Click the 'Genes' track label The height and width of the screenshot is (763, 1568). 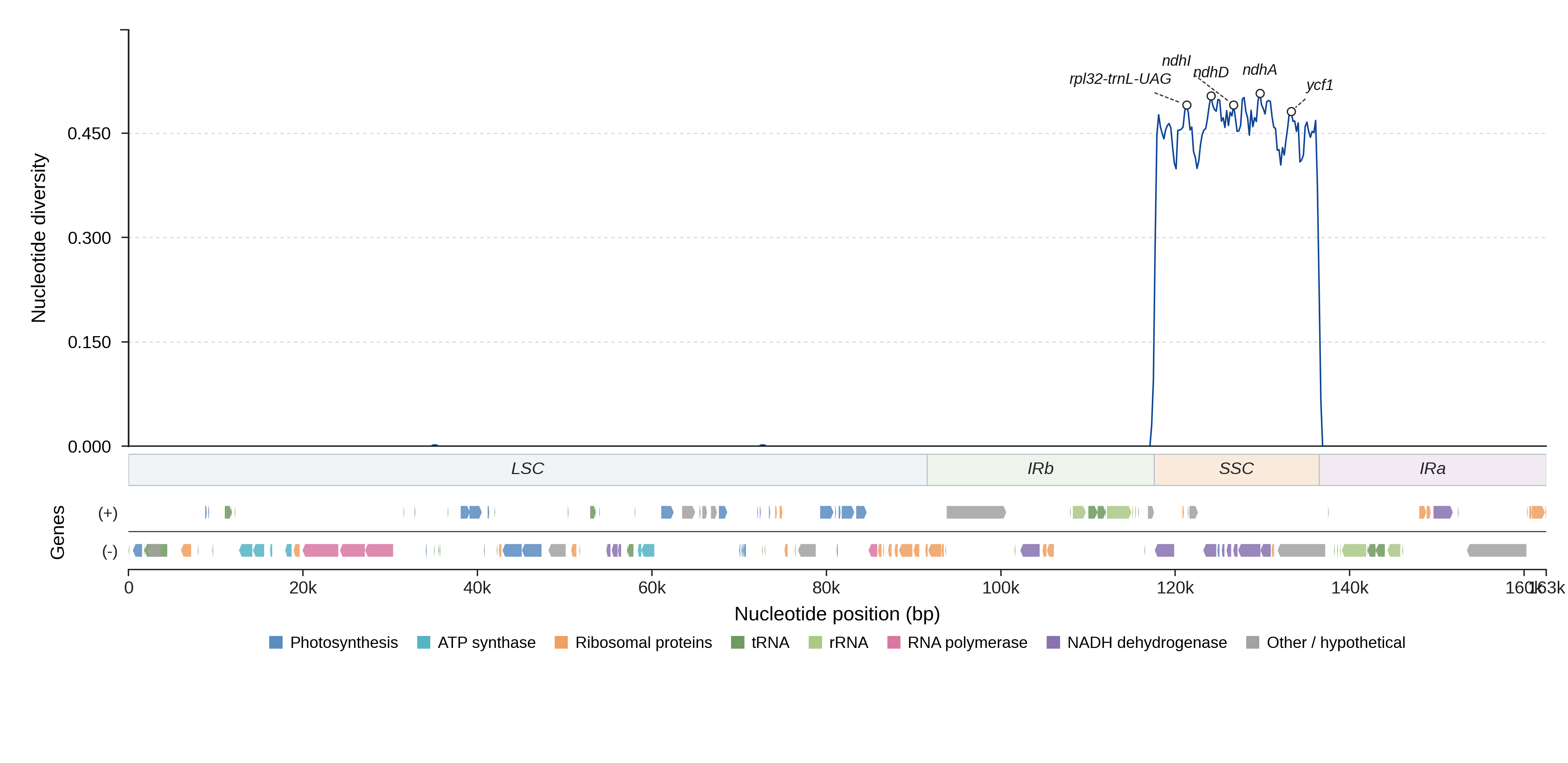coord(58,532)
